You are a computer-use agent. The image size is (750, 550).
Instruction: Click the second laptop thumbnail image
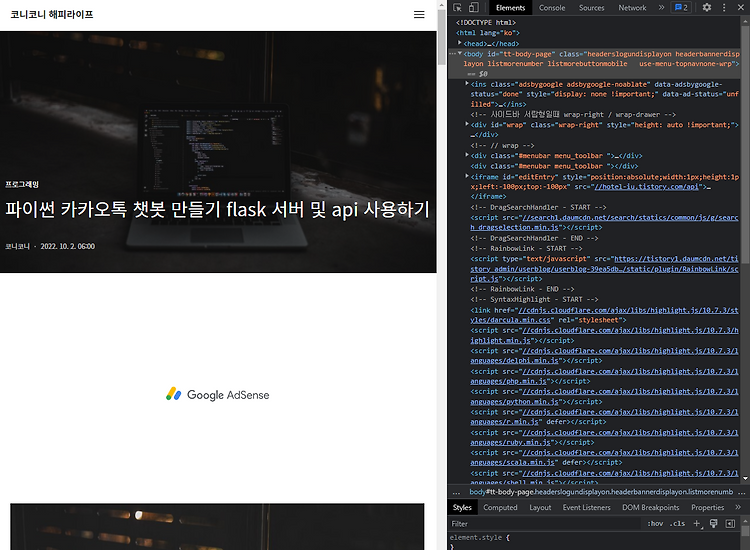pyautogui.click(x=217, y=527)
